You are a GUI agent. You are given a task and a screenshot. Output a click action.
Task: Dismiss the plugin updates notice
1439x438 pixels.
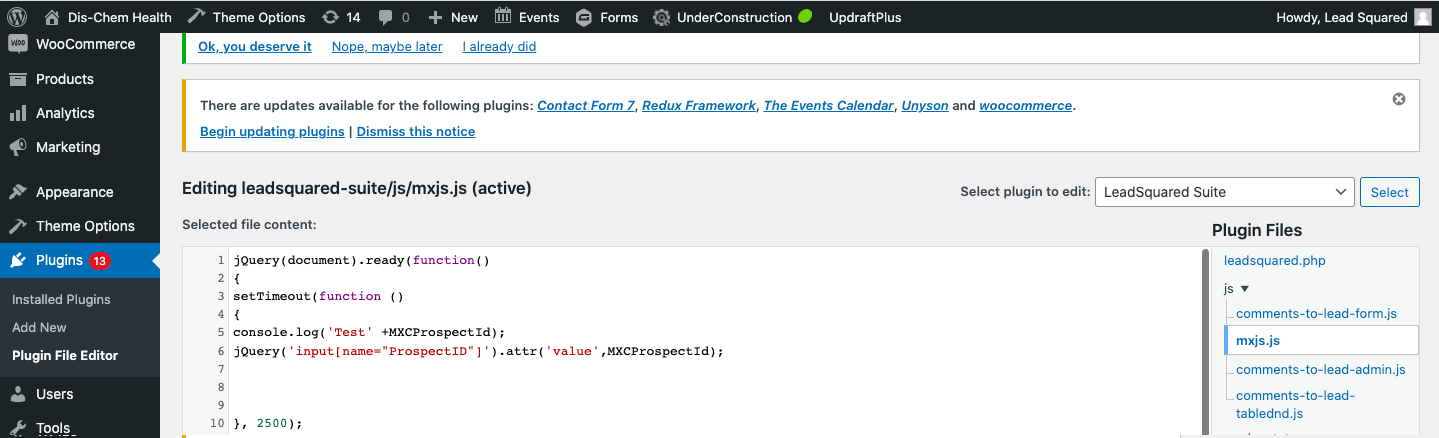(1399, 99)
